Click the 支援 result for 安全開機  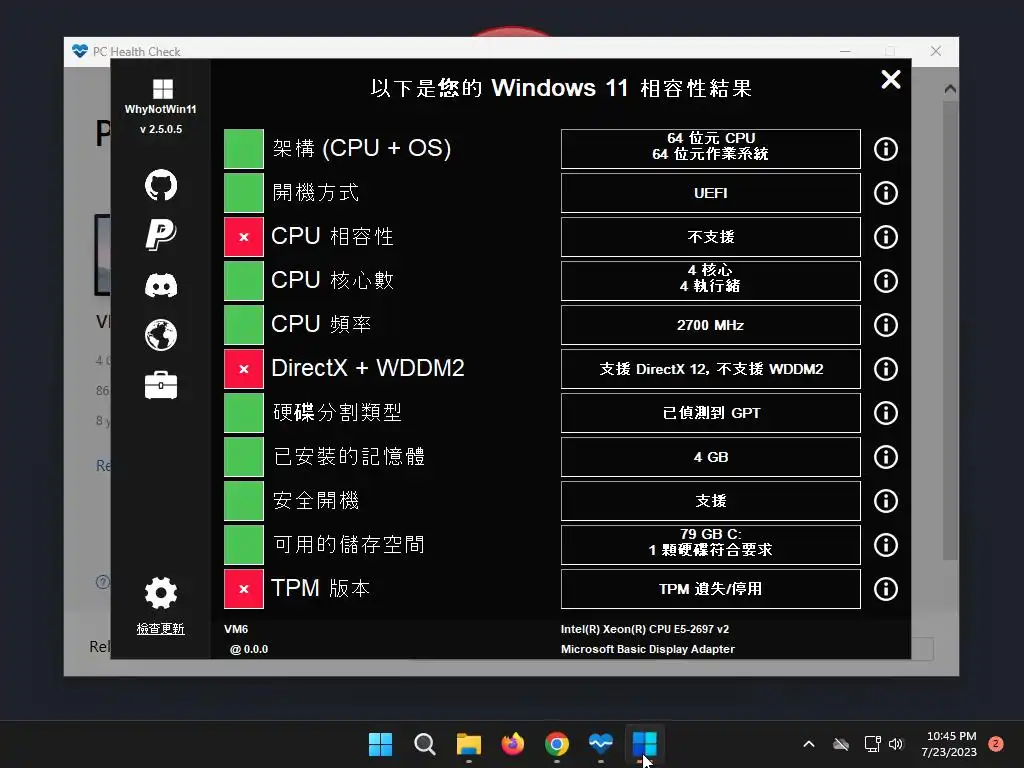711,501
